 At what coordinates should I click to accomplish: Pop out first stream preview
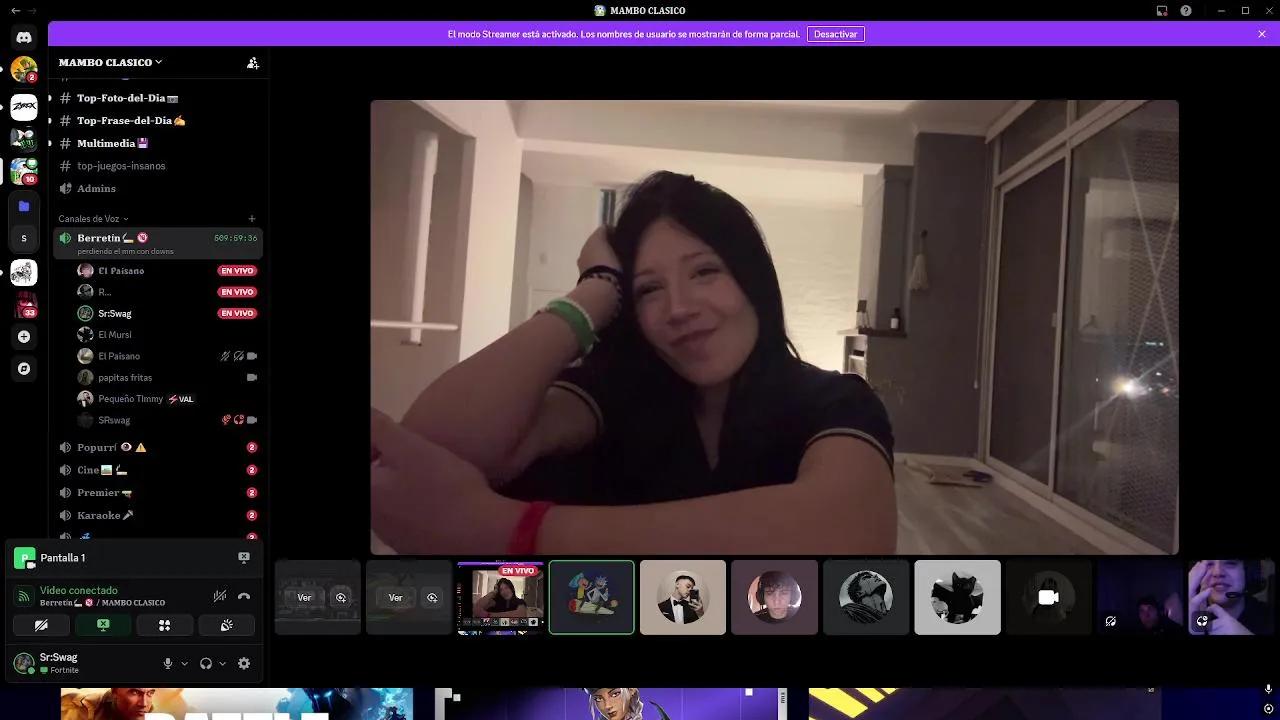pos(341,597)
